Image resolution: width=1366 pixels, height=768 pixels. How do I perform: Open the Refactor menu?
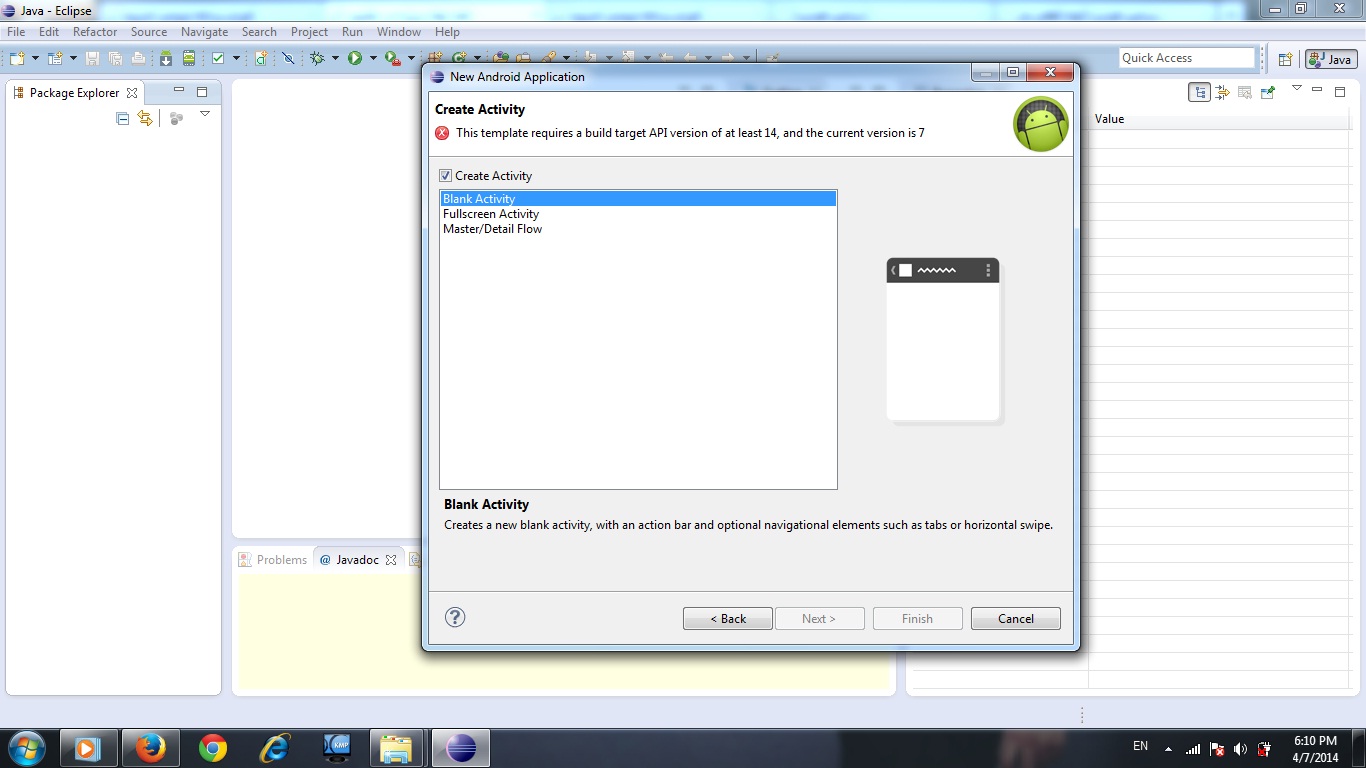click(x=95, y=32)
